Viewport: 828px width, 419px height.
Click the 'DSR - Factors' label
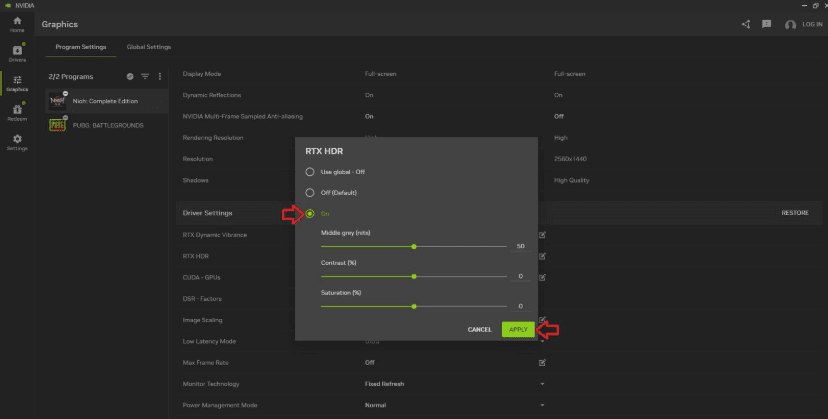pos(202,299)
